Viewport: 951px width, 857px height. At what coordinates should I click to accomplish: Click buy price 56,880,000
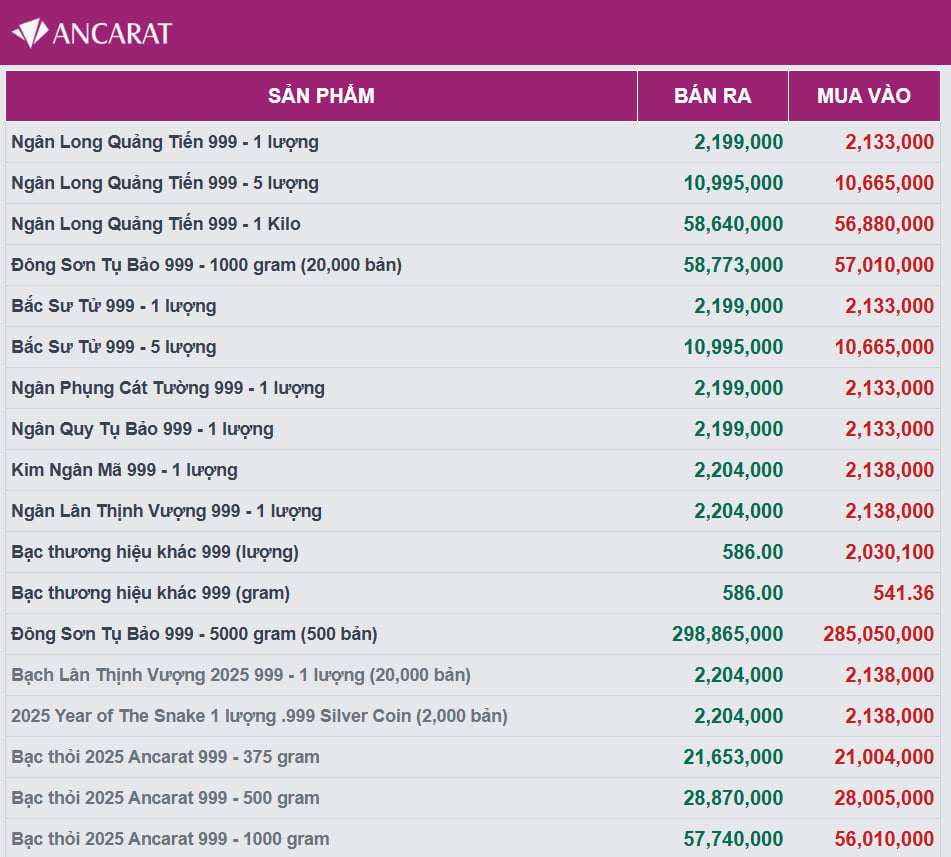[x=884, y=224]
